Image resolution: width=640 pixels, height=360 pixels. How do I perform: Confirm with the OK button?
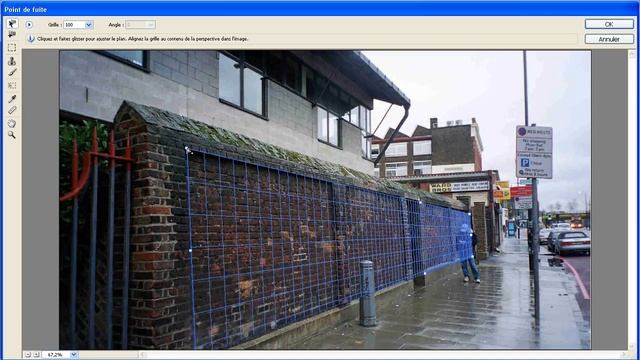[x=609, y=24]
